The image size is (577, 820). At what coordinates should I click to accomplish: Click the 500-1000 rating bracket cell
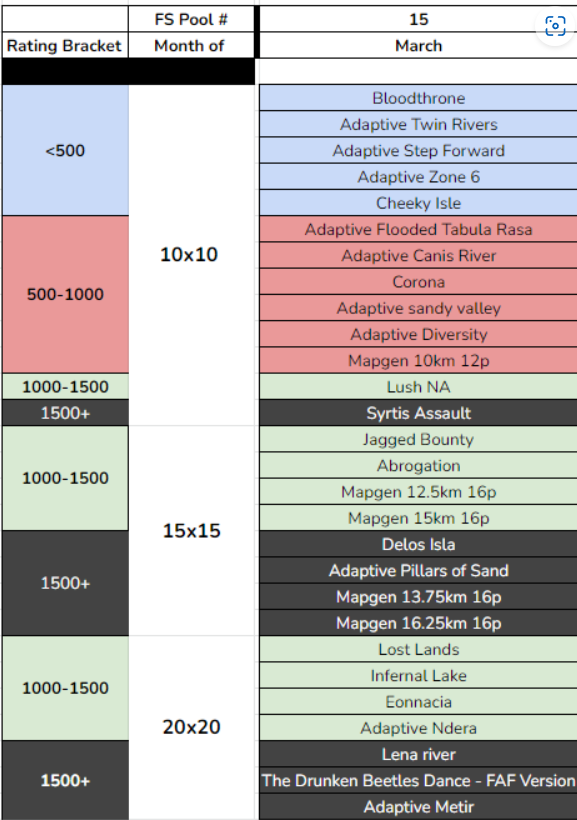point(65,294)
